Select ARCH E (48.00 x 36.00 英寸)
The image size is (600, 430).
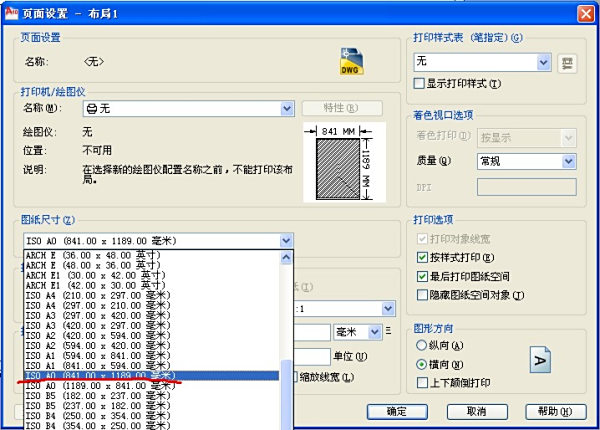152,265
